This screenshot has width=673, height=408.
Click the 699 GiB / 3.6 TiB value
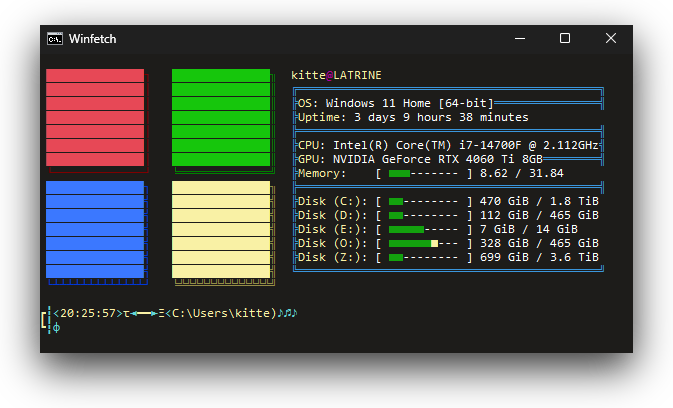[x=539, y=257]
